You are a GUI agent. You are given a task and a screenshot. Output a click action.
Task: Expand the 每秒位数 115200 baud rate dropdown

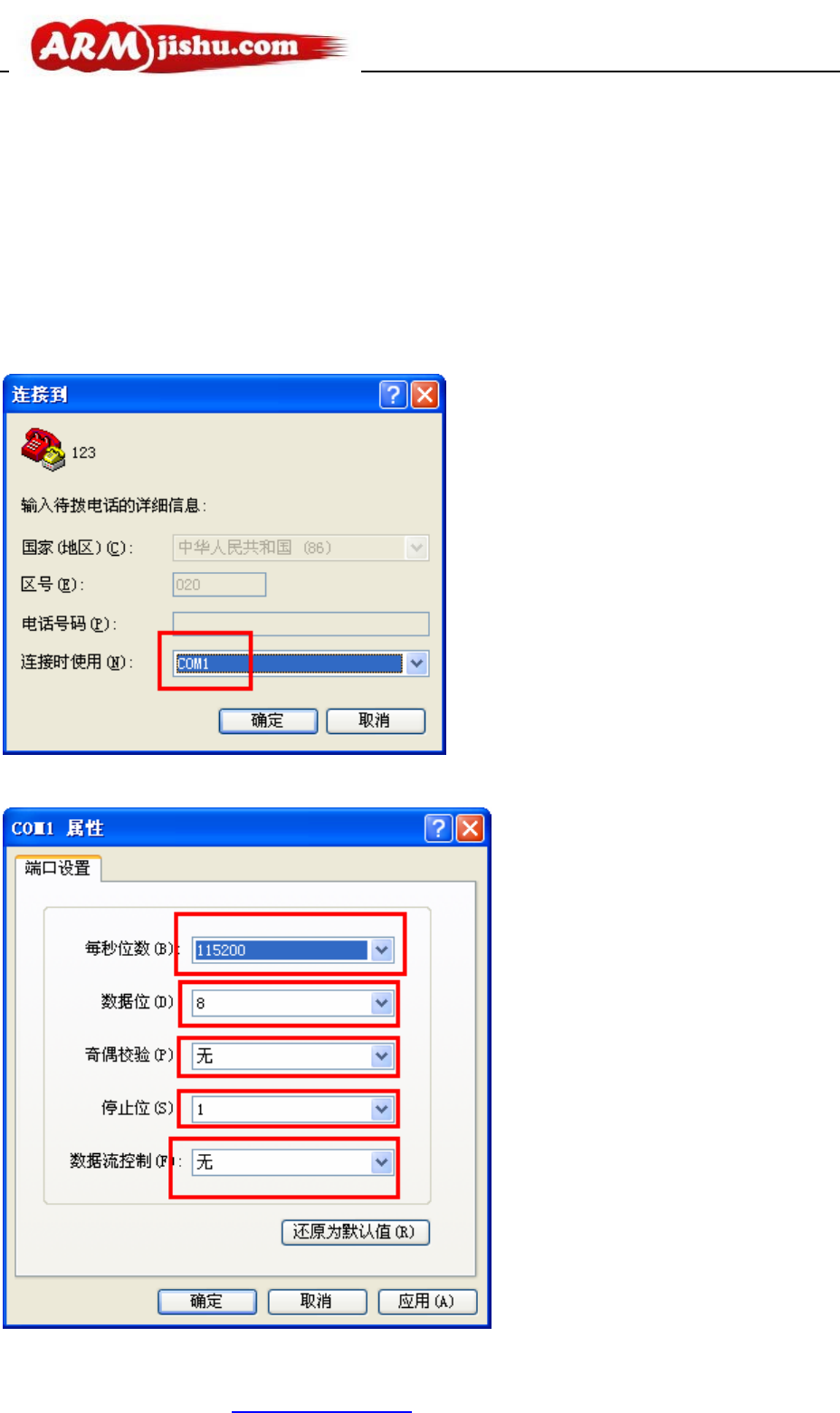tap(382, 950)
